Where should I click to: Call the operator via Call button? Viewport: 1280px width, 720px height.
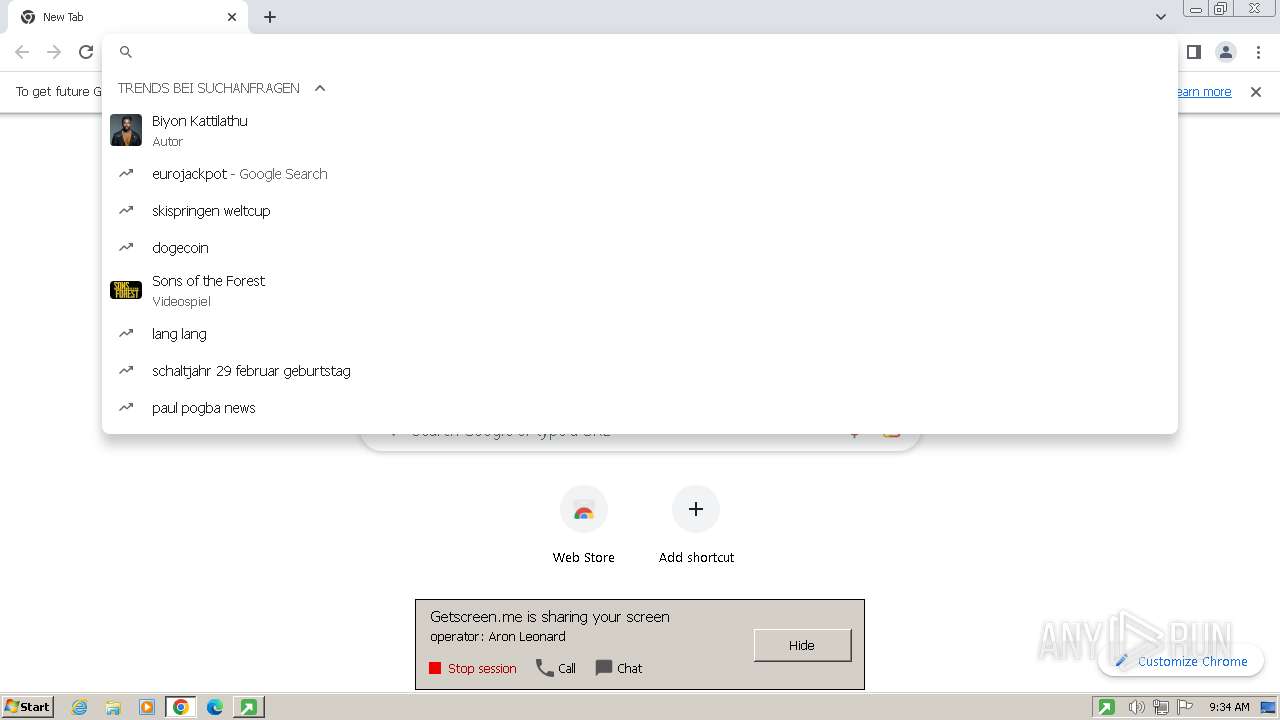tap(556, 668)
